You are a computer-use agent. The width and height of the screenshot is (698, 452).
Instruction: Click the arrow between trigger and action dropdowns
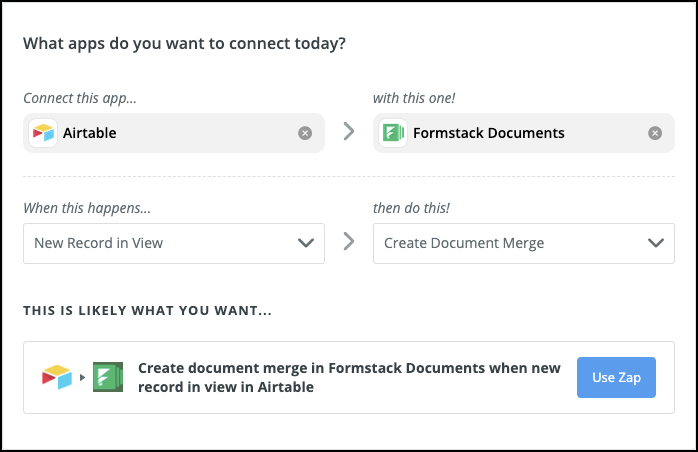point(349,242)
